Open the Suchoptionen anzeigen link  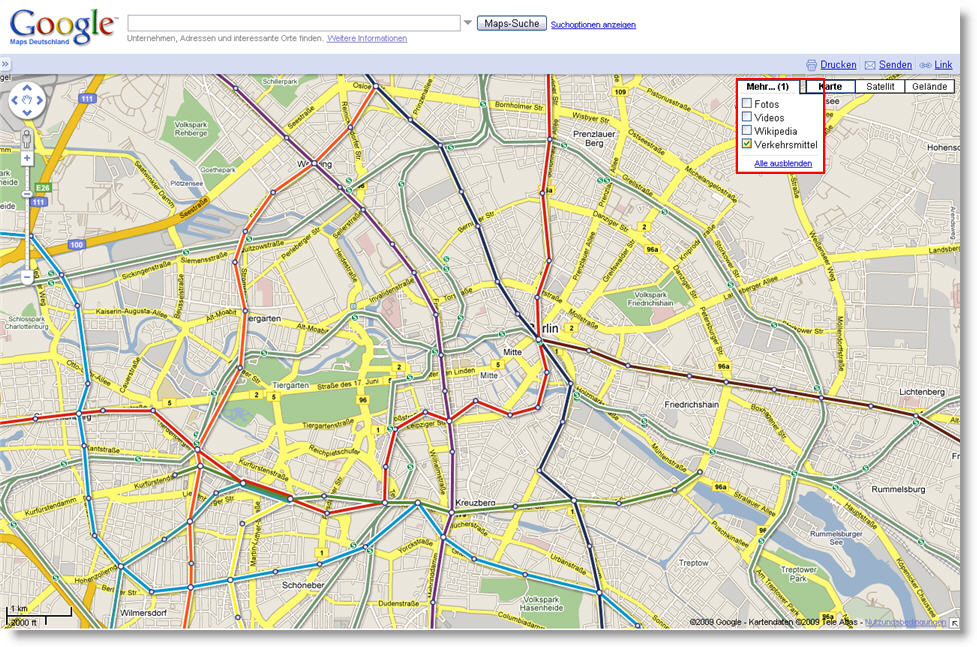point(591,24)
